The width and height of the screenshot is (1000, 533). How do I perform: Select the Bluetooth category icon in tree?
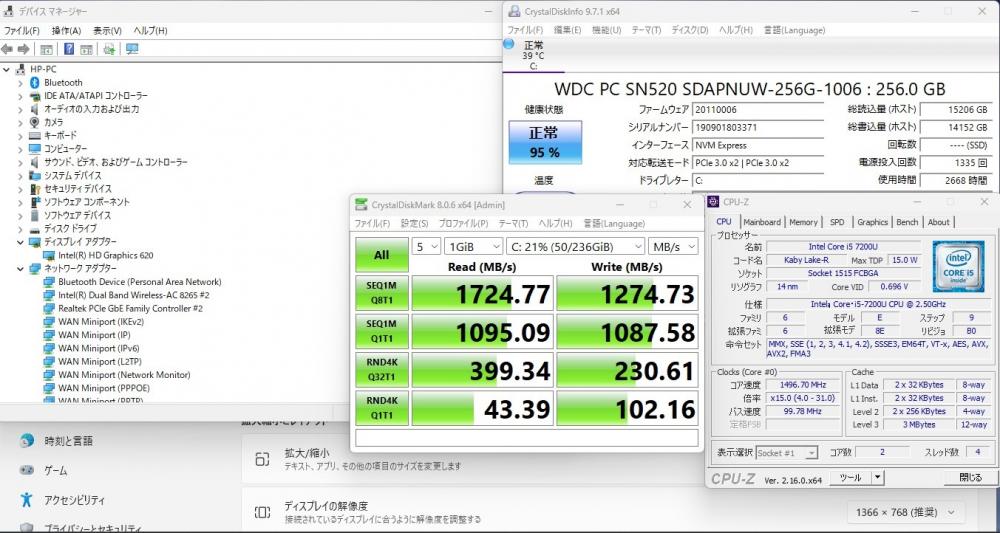coord(35,82)
